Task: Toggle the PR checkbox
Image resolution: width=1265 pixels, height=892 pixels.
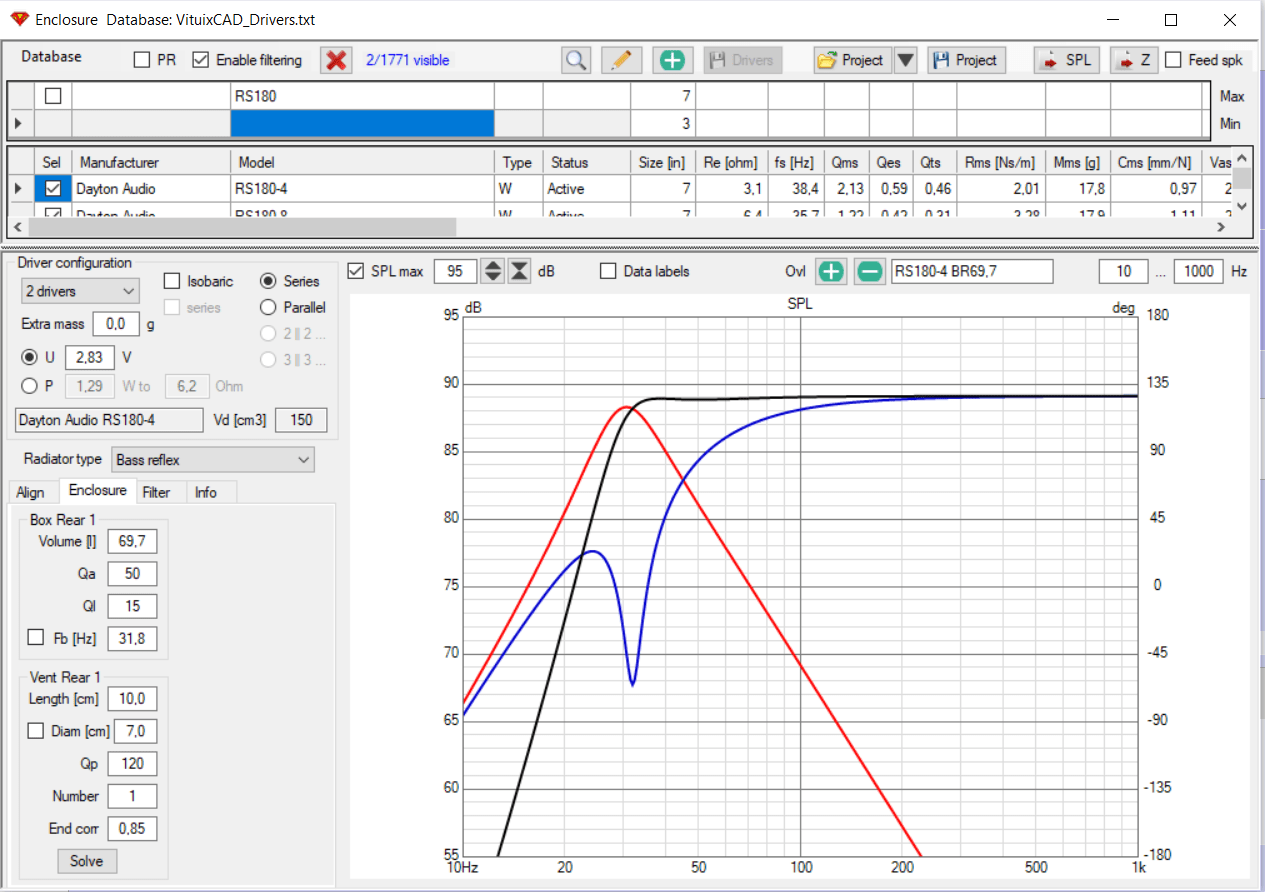Action: [x=142, y=60]
